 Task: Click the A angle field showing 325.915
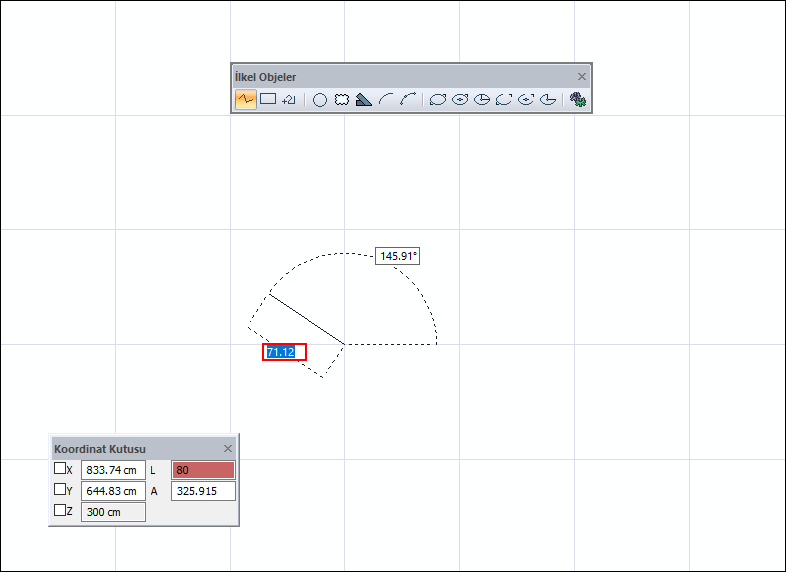(203, 491)
